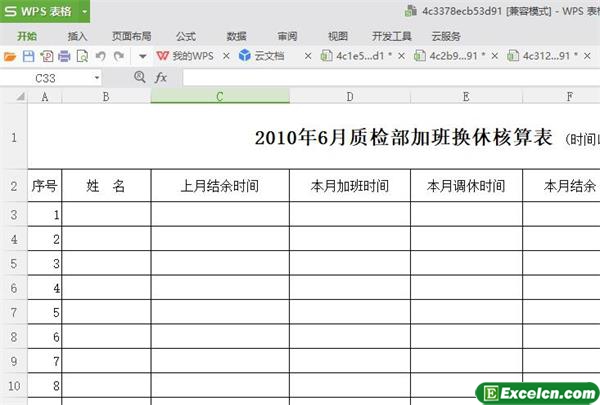Click the 本月调休时间 header cell
Viewport: 600px width, 405px height.
[466, 186]
